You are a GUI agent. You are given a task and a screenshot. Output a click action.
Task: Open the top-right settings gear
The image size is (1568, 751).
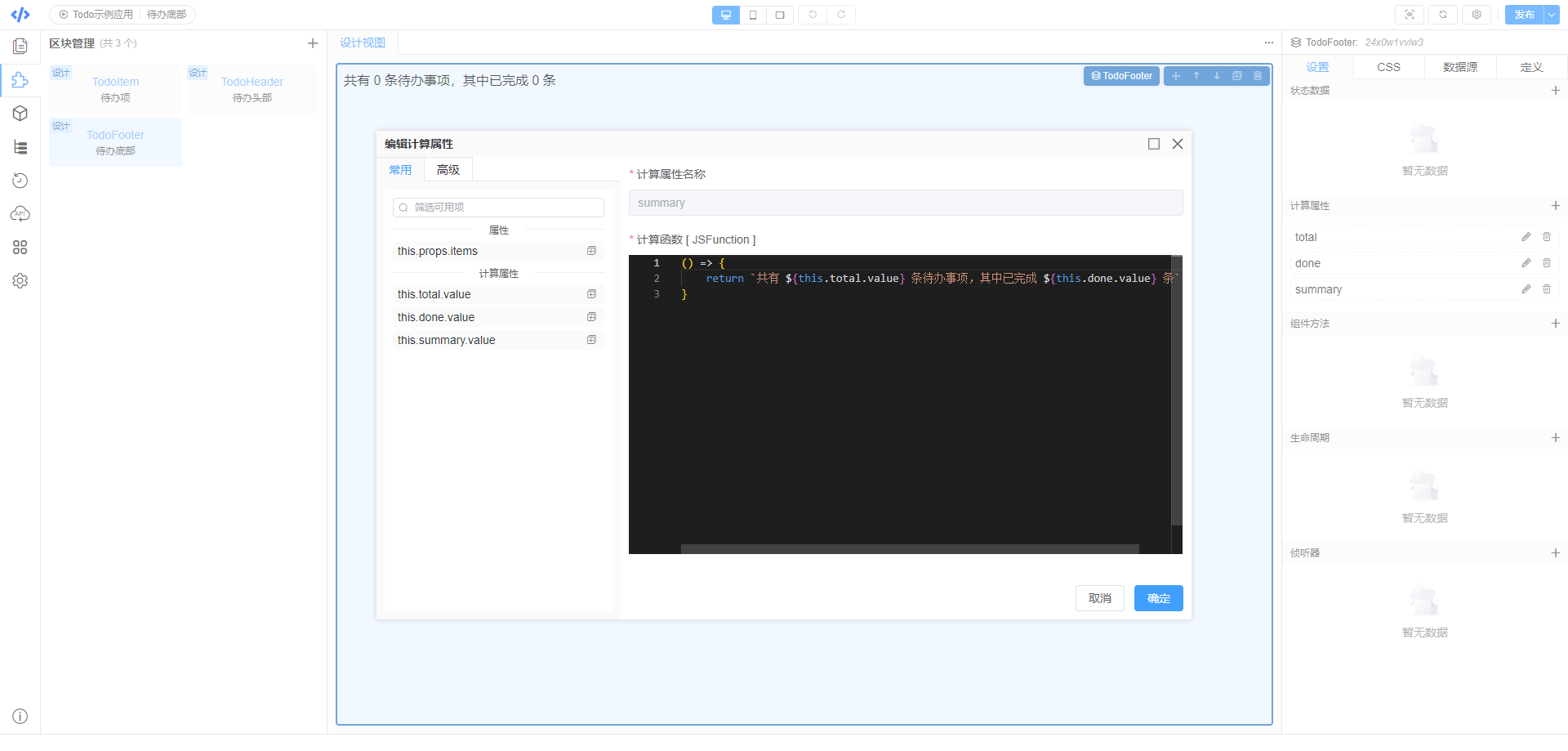click(x=1477, y=15)
